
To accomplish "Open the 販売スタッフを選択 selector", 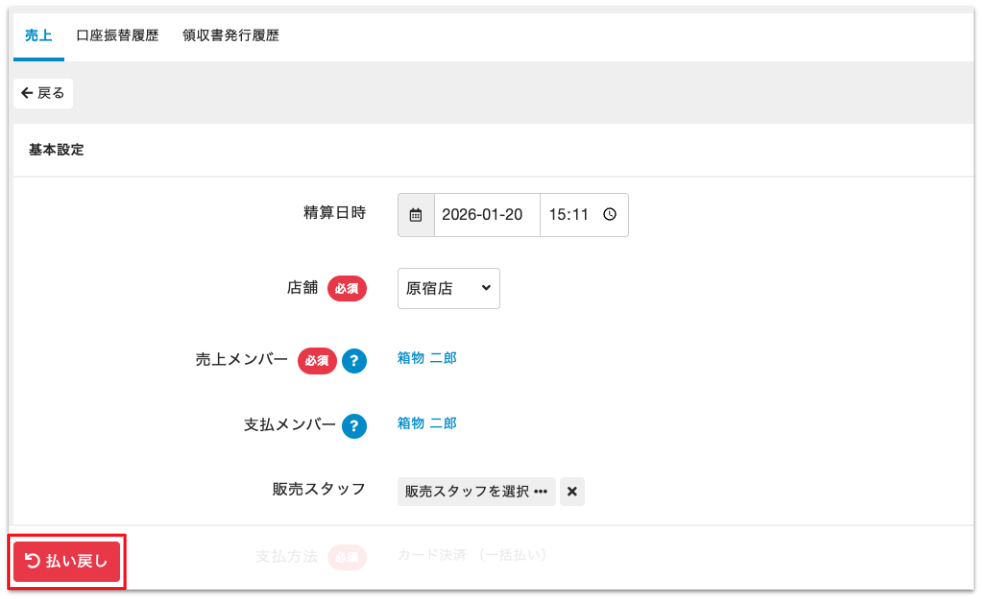I will pos(476,492).
